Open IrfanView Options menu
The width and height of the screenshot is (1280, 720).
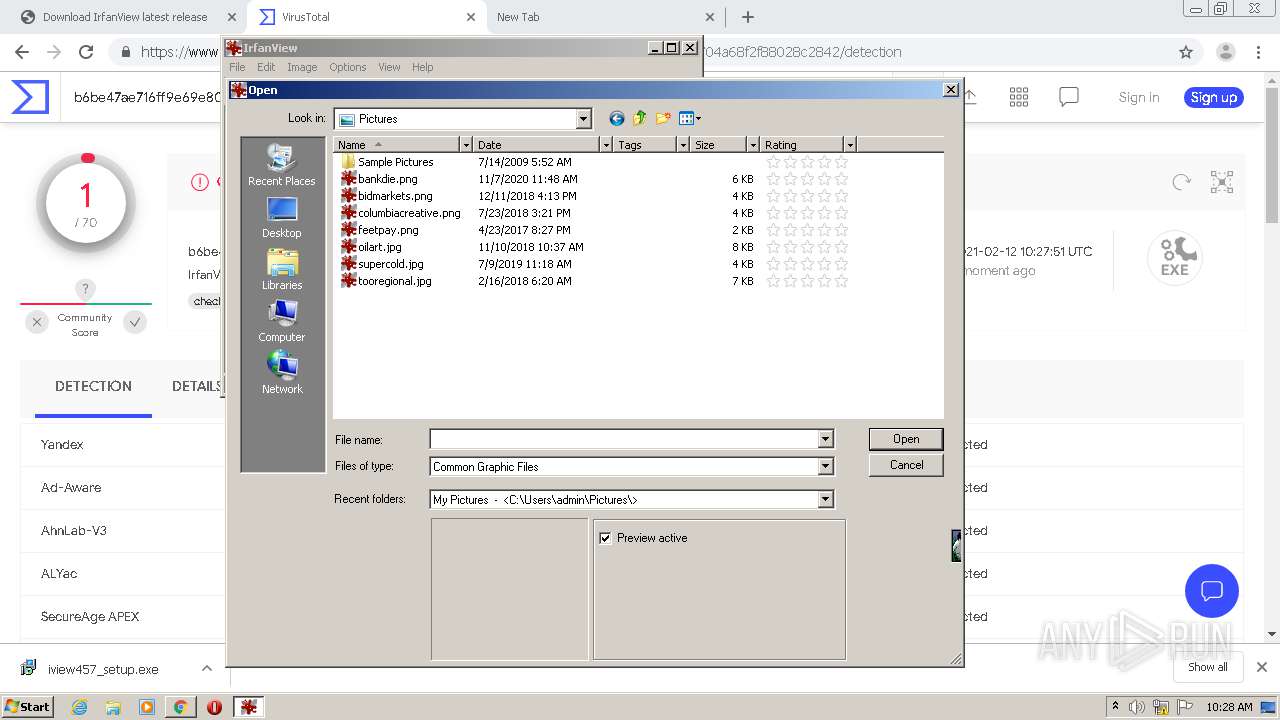coord(348,67)
